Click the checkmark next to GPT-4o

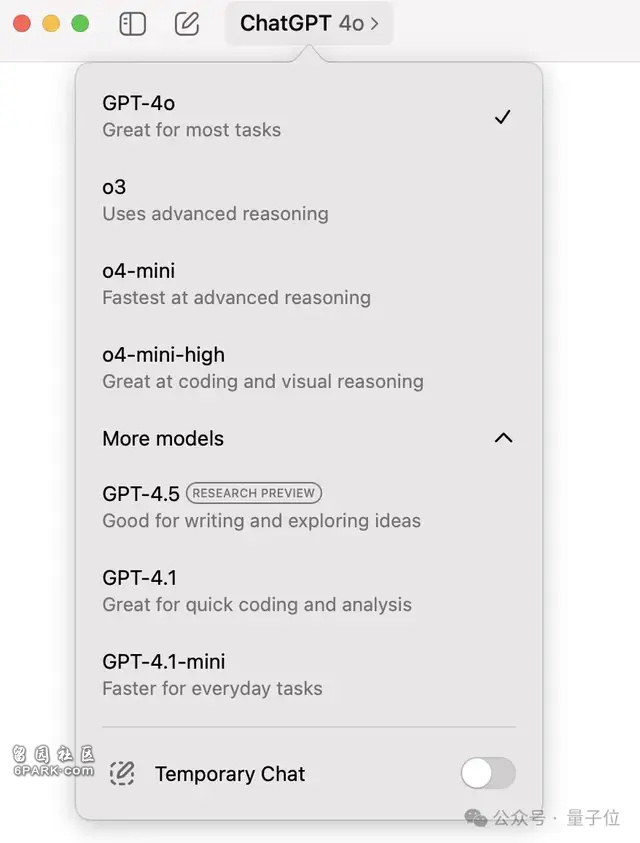502,117
